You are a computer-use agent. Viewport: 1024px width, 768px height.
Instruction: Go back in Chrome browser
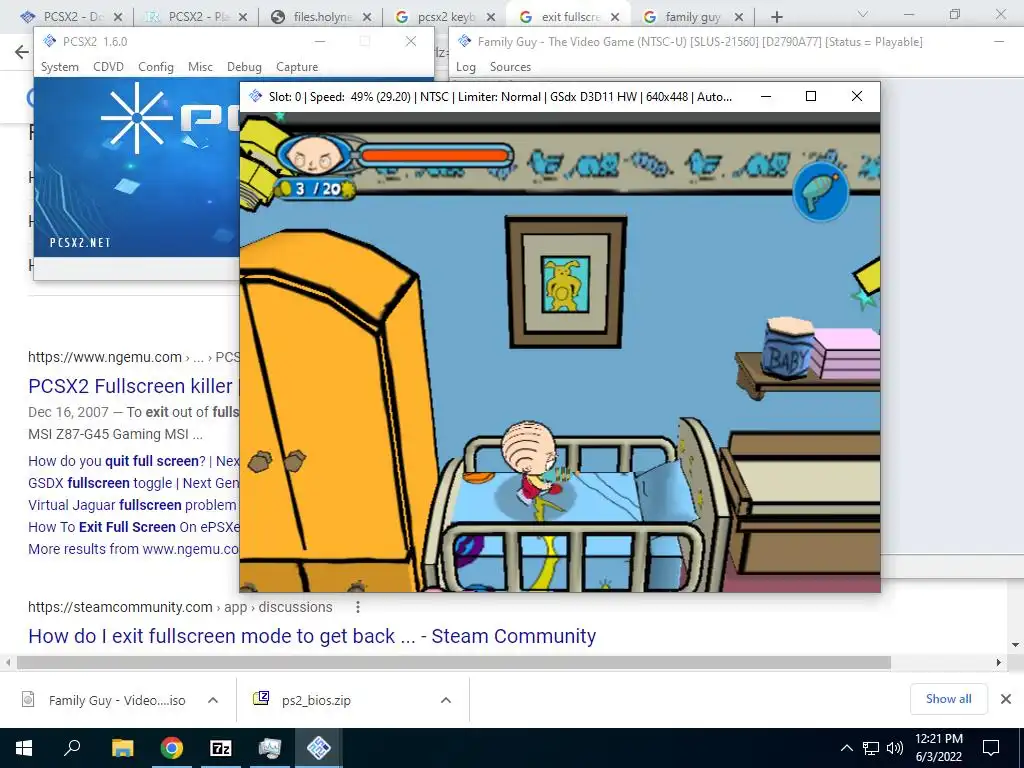[22, 52]
